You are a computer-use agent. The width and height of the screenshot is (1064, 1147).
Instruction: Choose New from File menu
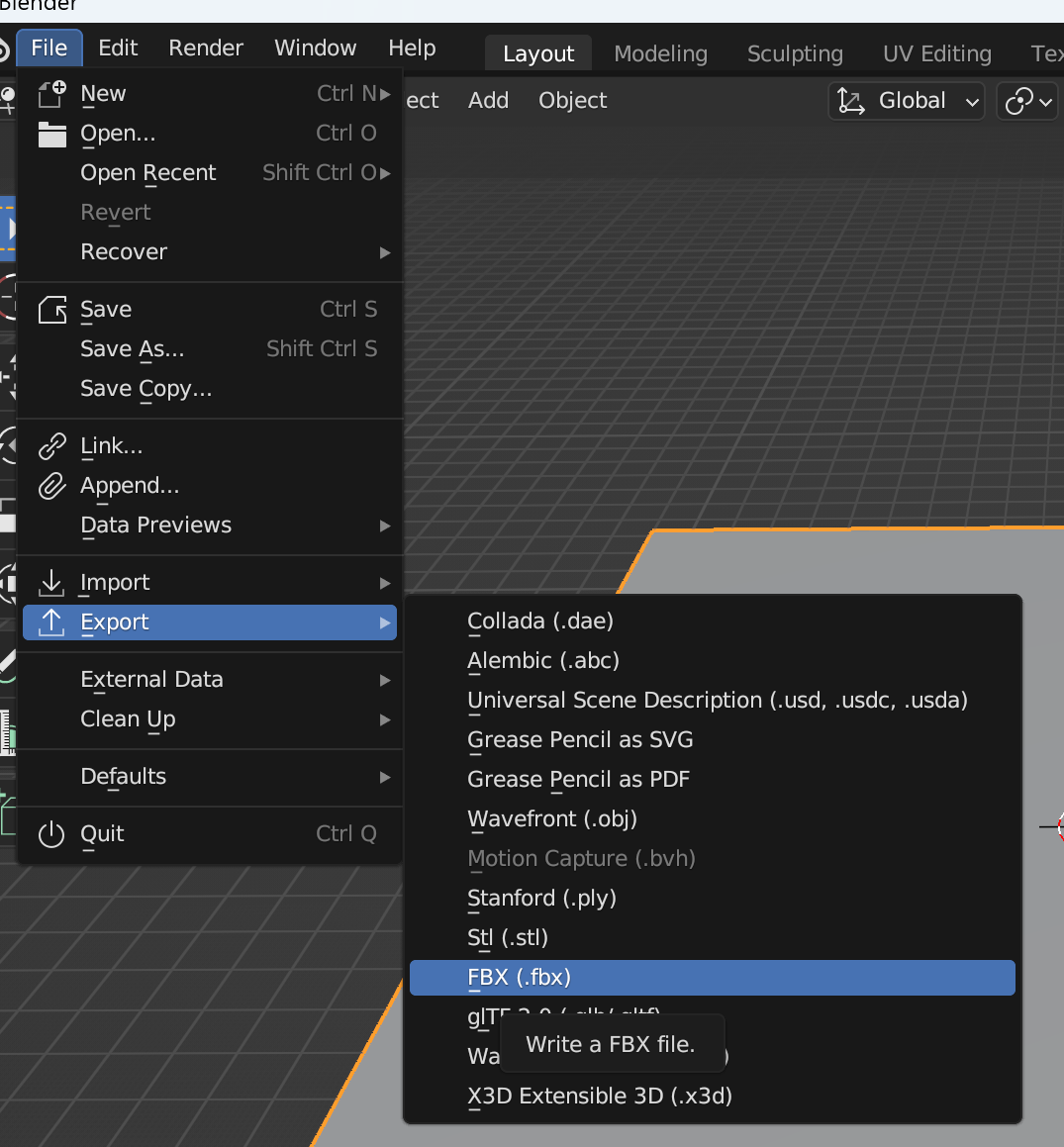210,94
